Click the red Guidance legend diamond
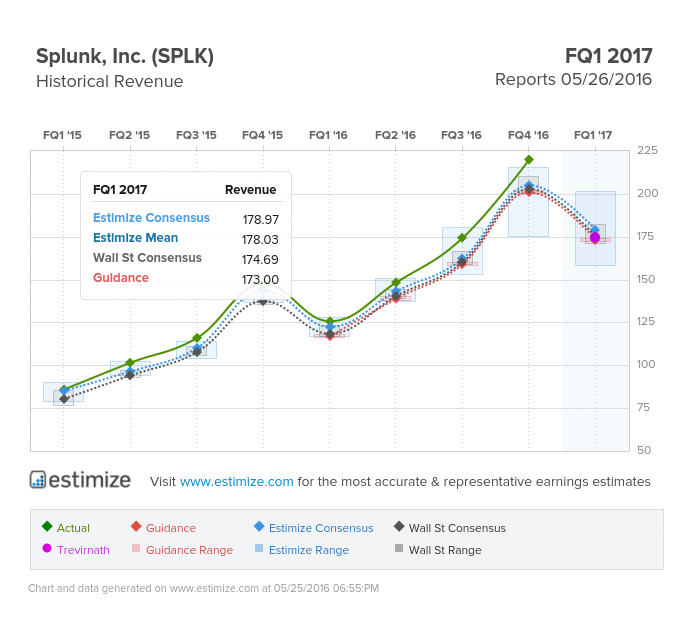 (136, 526)
